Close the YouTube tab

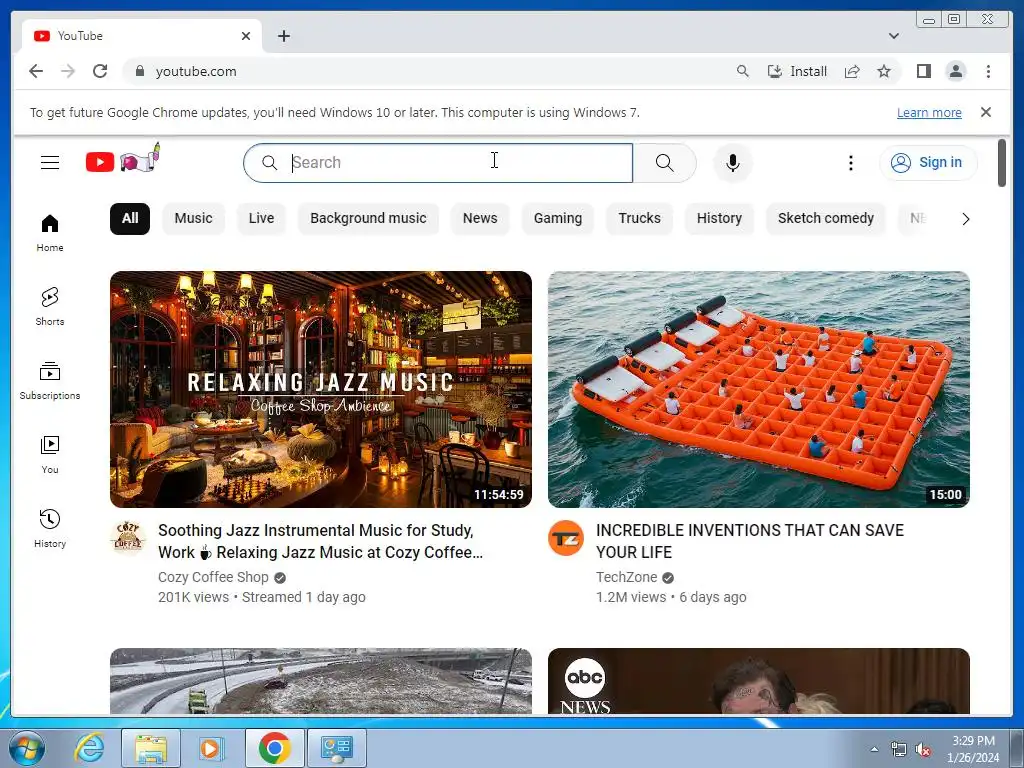[246, 36]
